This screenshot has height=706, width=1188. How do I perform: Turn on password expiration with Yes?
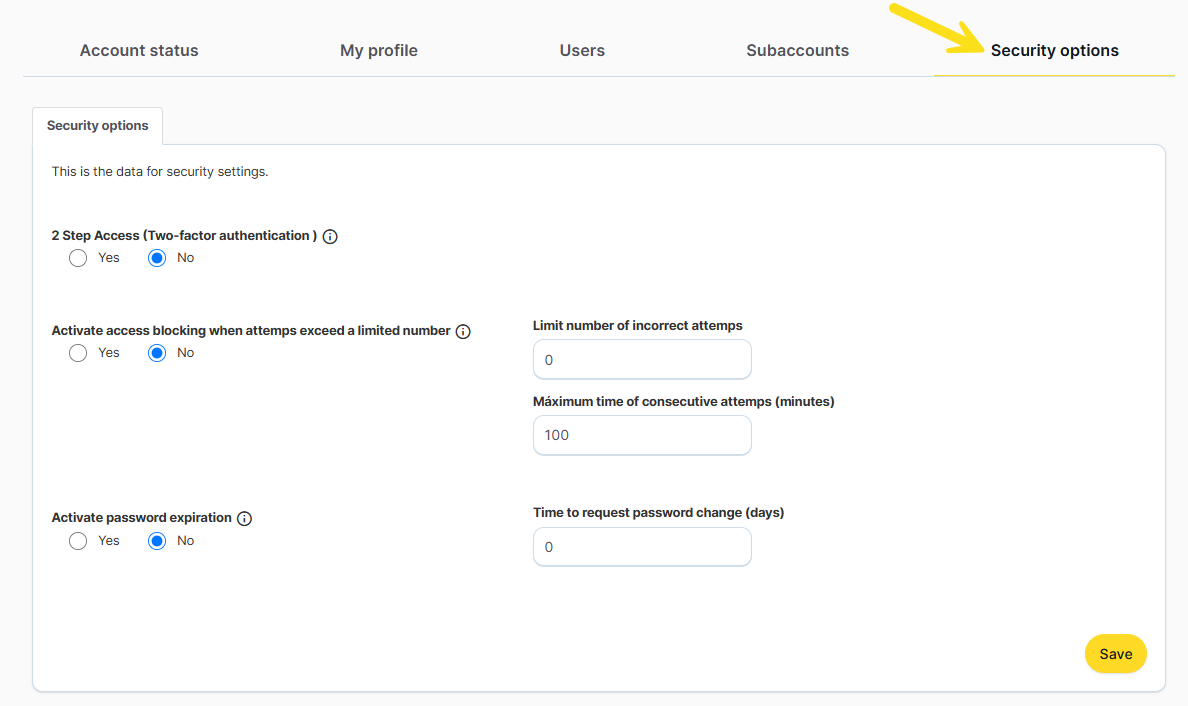pyautogui.click(x=78, y=541)
